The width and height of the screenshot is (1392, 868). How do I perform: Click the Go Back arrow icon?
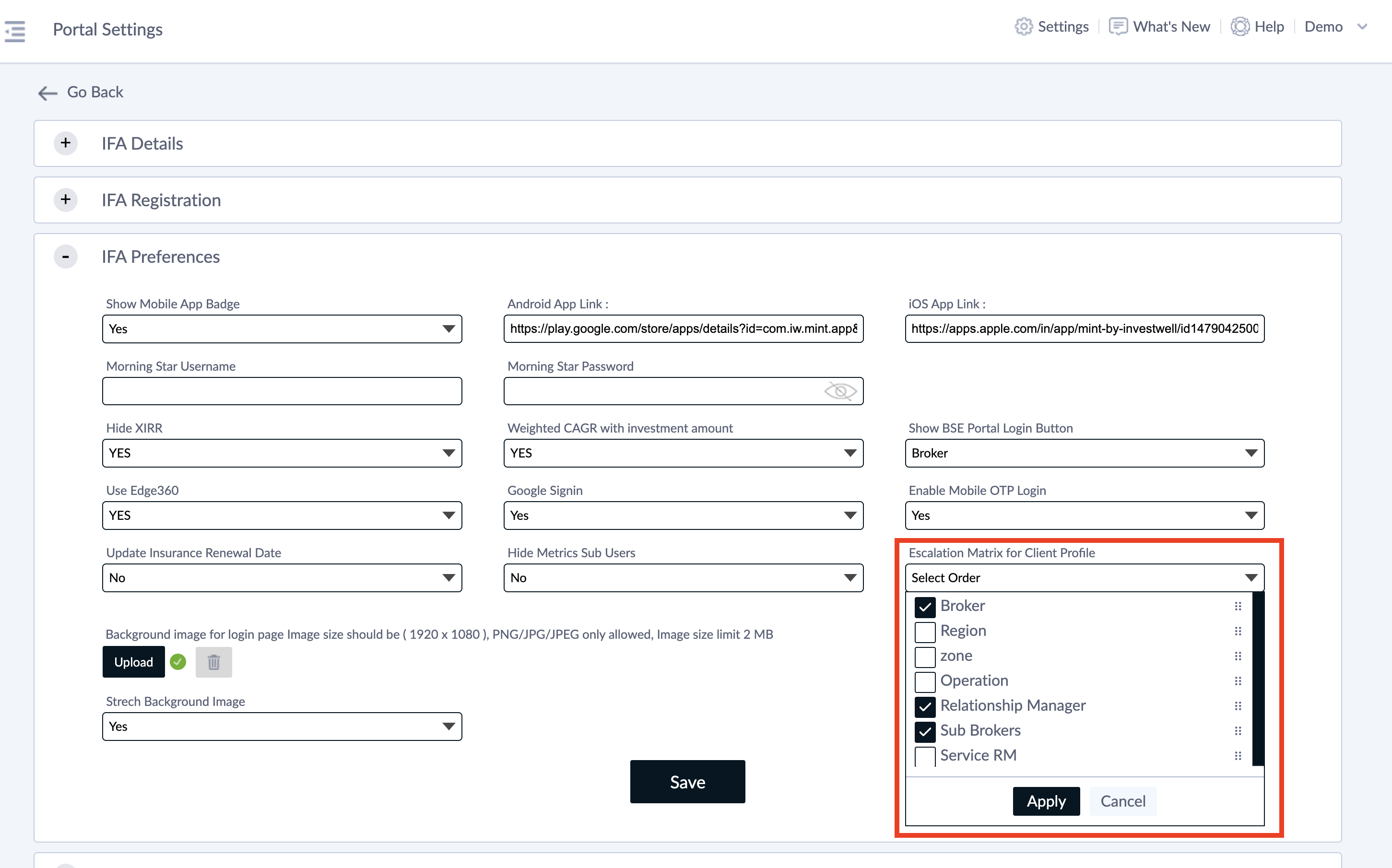[x=47, y=93]
